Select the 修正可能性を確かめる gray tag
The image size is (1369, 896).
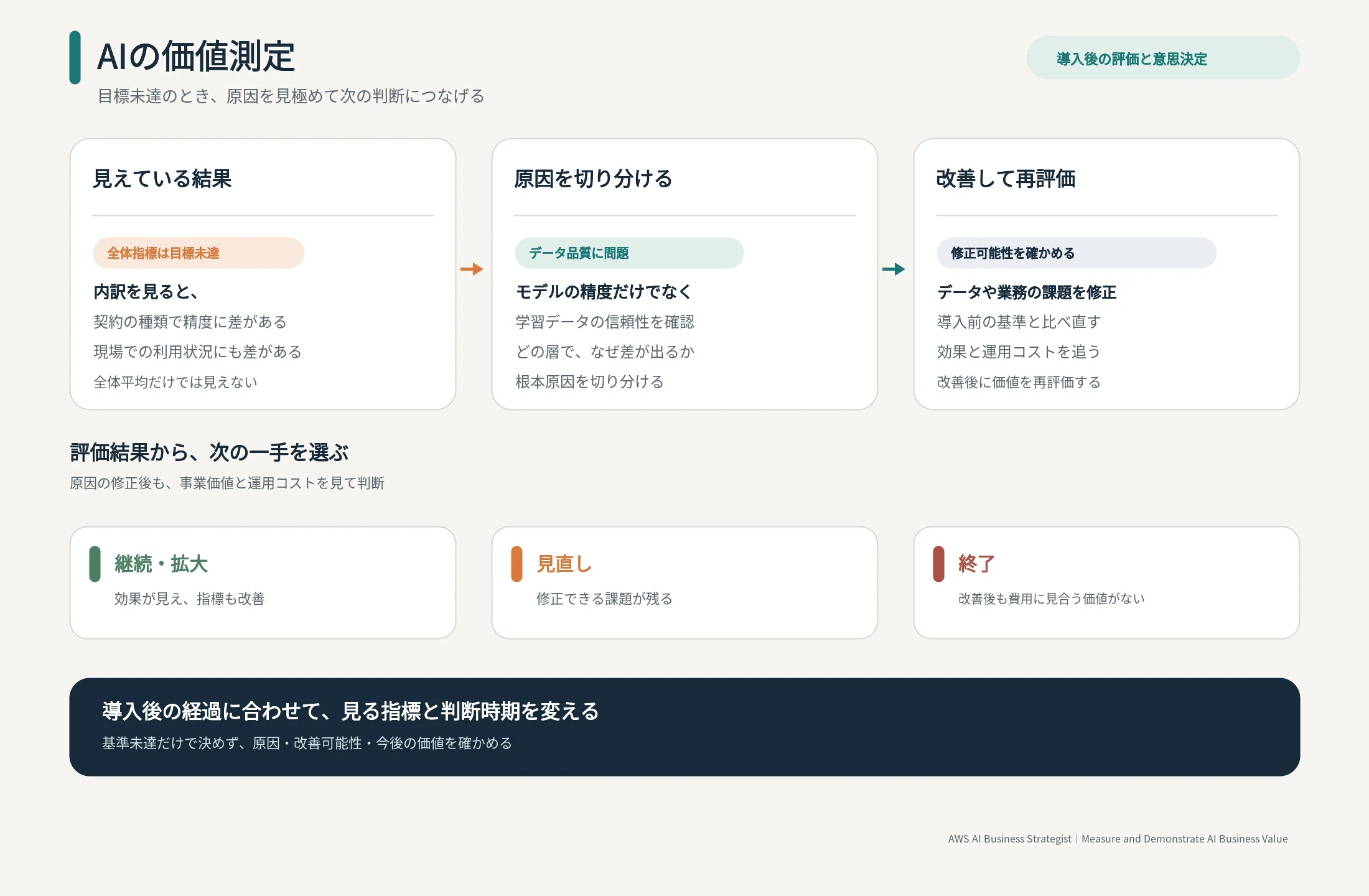(1077, 253)
